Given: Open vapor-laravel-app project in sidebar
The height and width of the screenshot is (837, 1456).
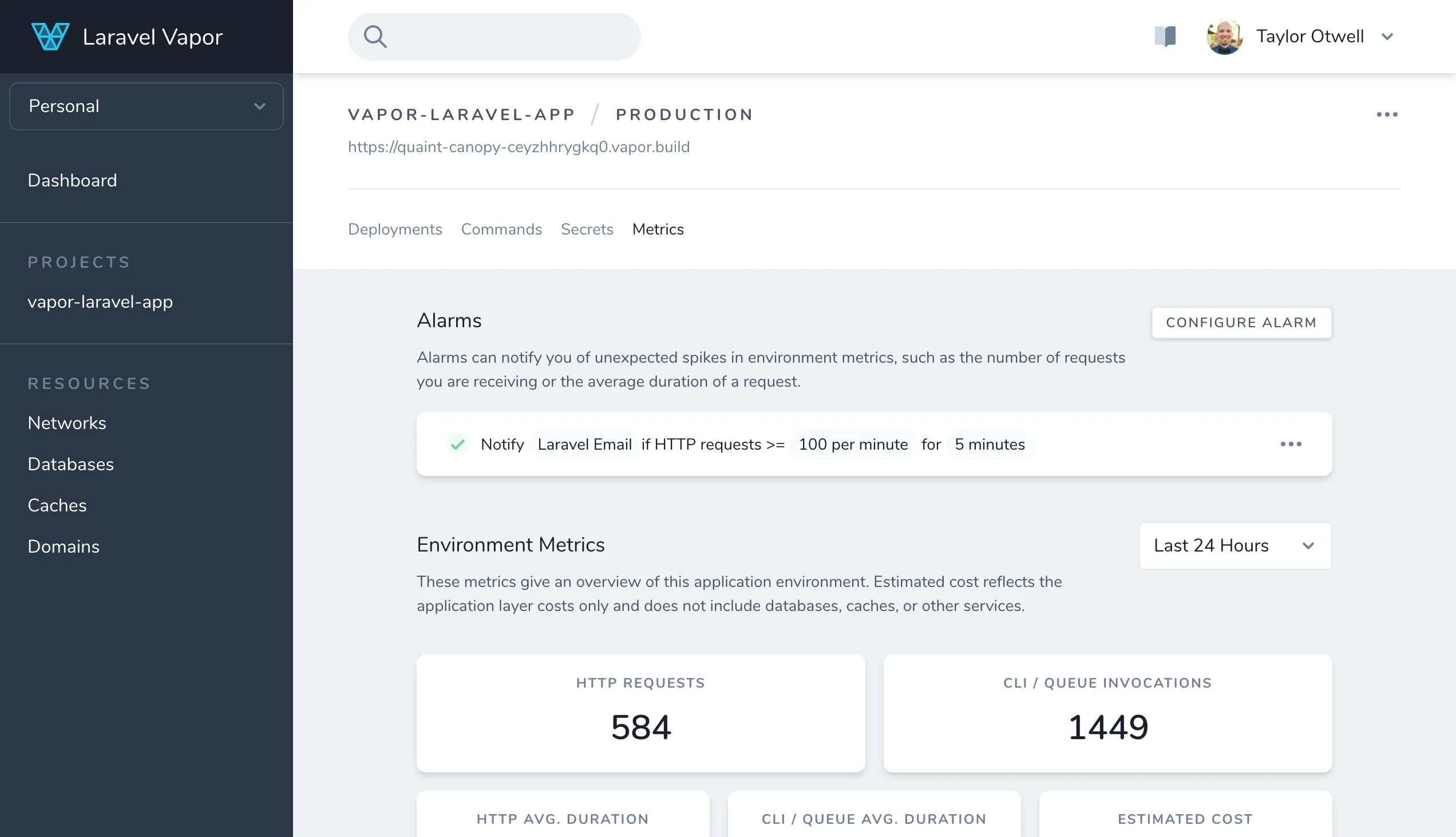Looking at the screenshot, I should (100, 302).
